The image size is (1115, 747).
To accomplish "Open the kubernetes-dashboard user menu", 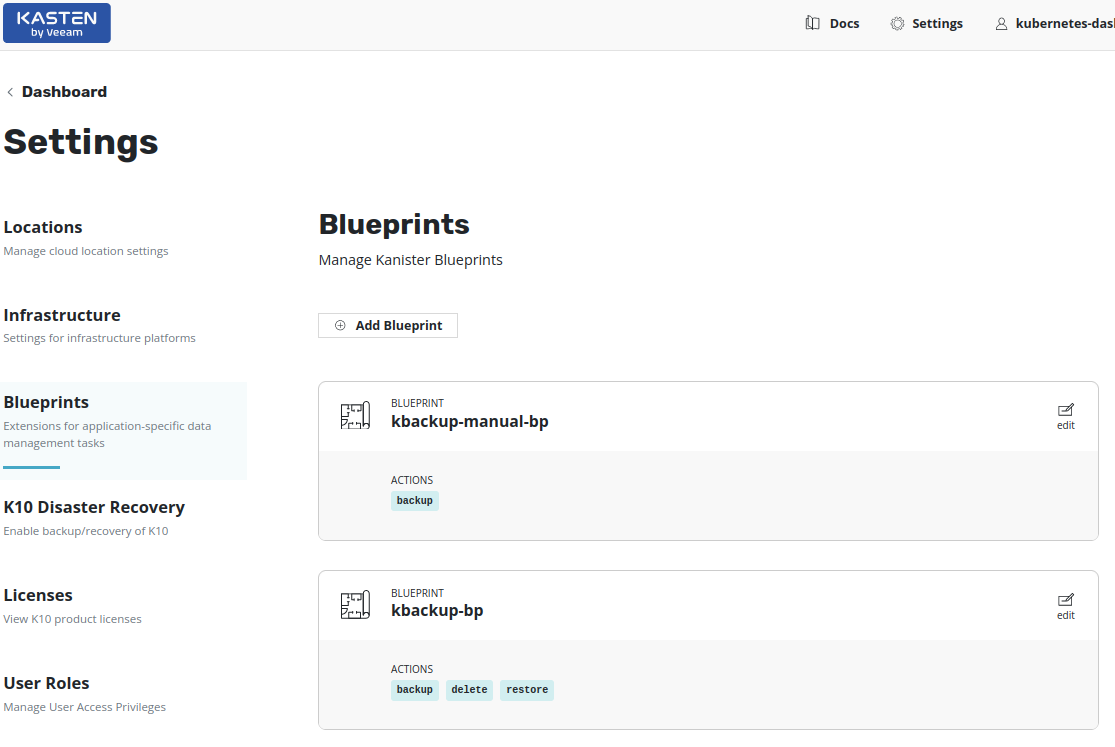I will coord(1055,24).
